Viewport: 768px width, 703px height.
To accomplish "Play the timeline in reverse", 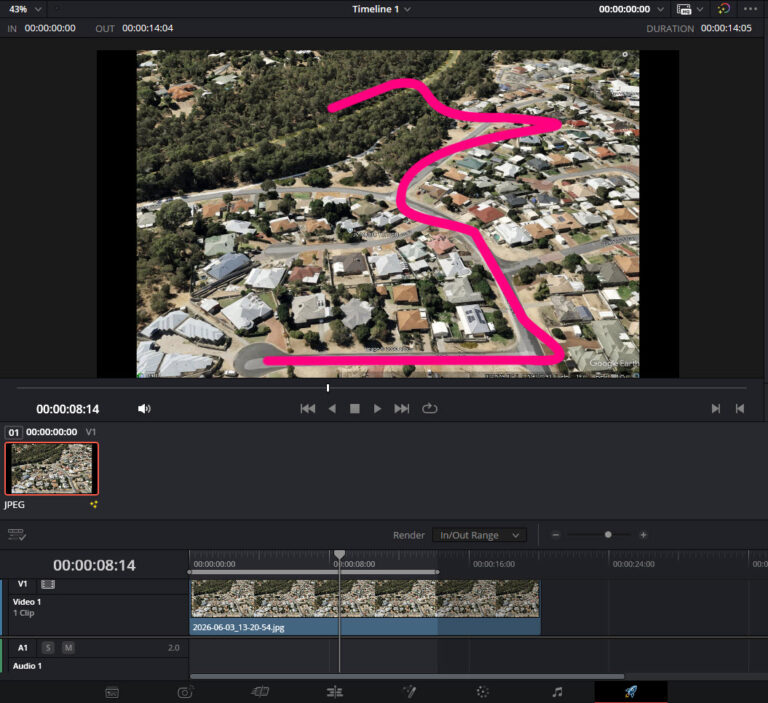I will (332, 409).
